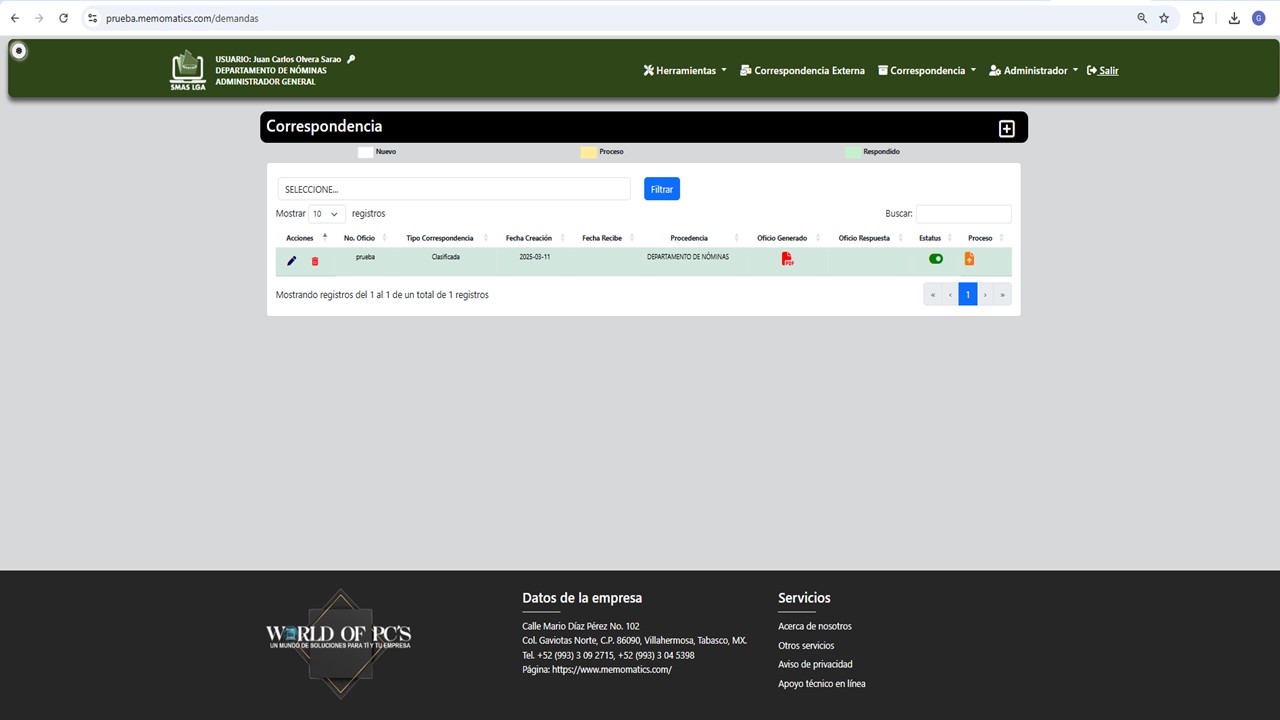The height and width of the screenshot is (720, 1280).
Task: Expand the Mostrar registros count selector
Action: pyautogui.click(x=327, y=214)
